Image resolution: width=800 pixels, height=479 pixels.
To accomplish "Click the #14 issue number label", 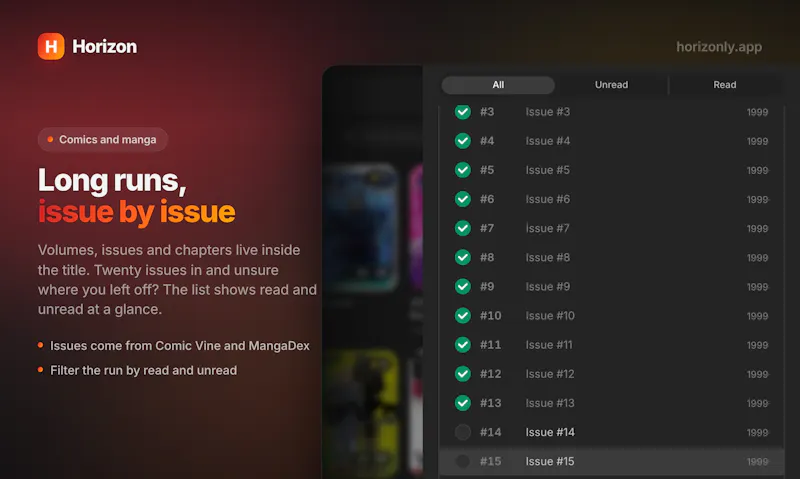I will 490,432.
